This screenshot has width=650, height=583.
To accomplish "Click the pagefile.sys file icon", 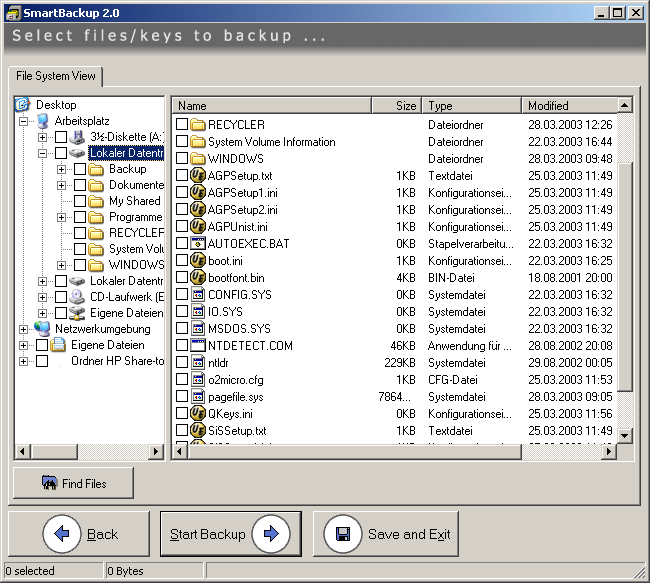I will coord(198,396).
